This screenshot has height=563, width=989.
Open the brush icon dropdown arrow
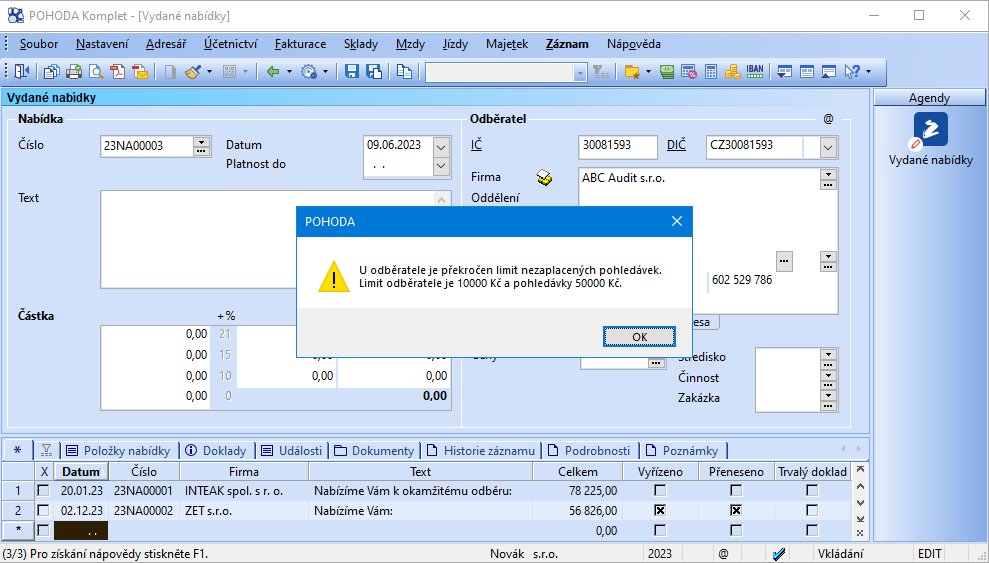pos(209,72)
